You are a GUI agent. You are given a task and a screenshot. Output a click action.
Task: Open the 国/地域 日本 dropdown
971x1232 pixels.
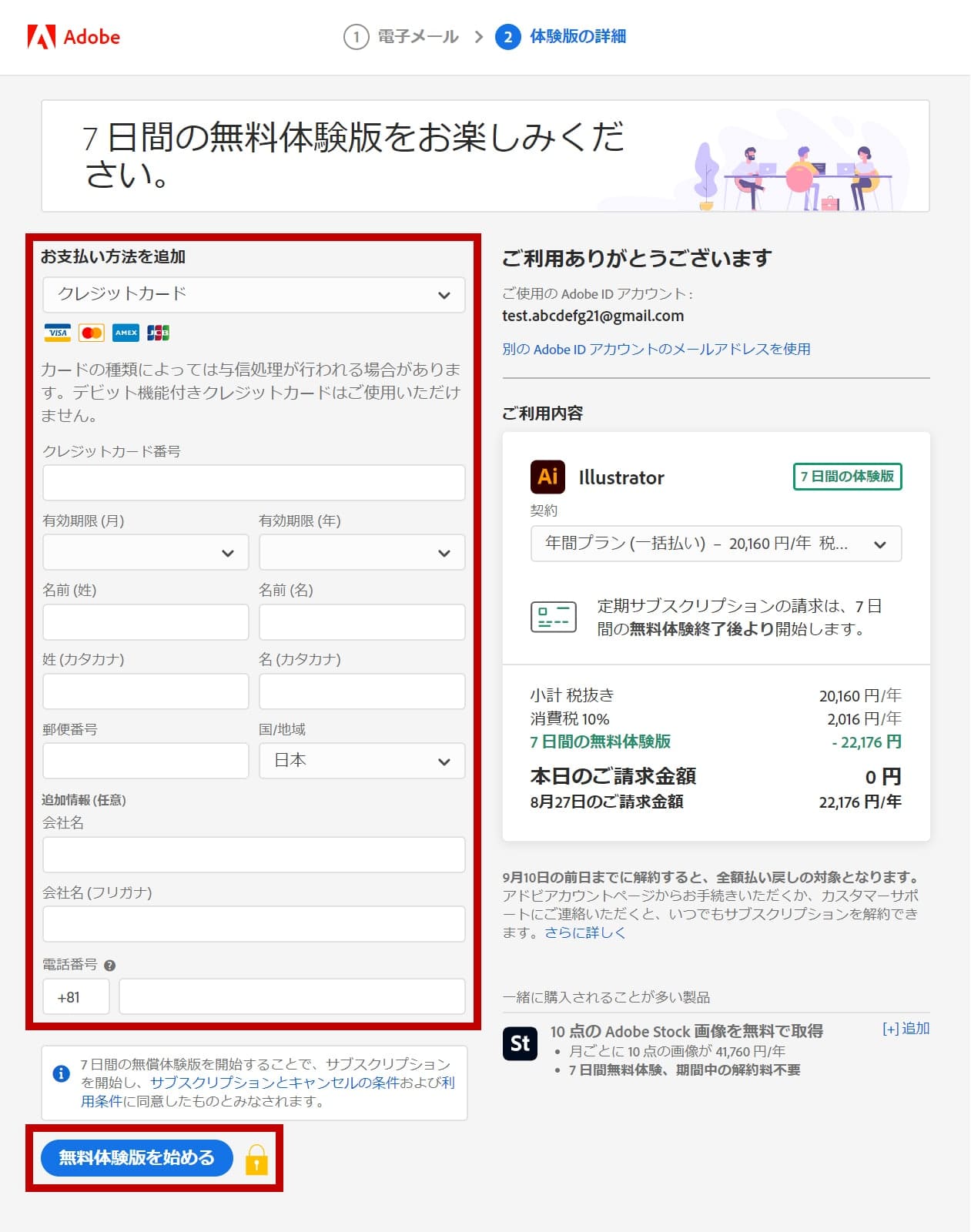click(x=362, y=761)
